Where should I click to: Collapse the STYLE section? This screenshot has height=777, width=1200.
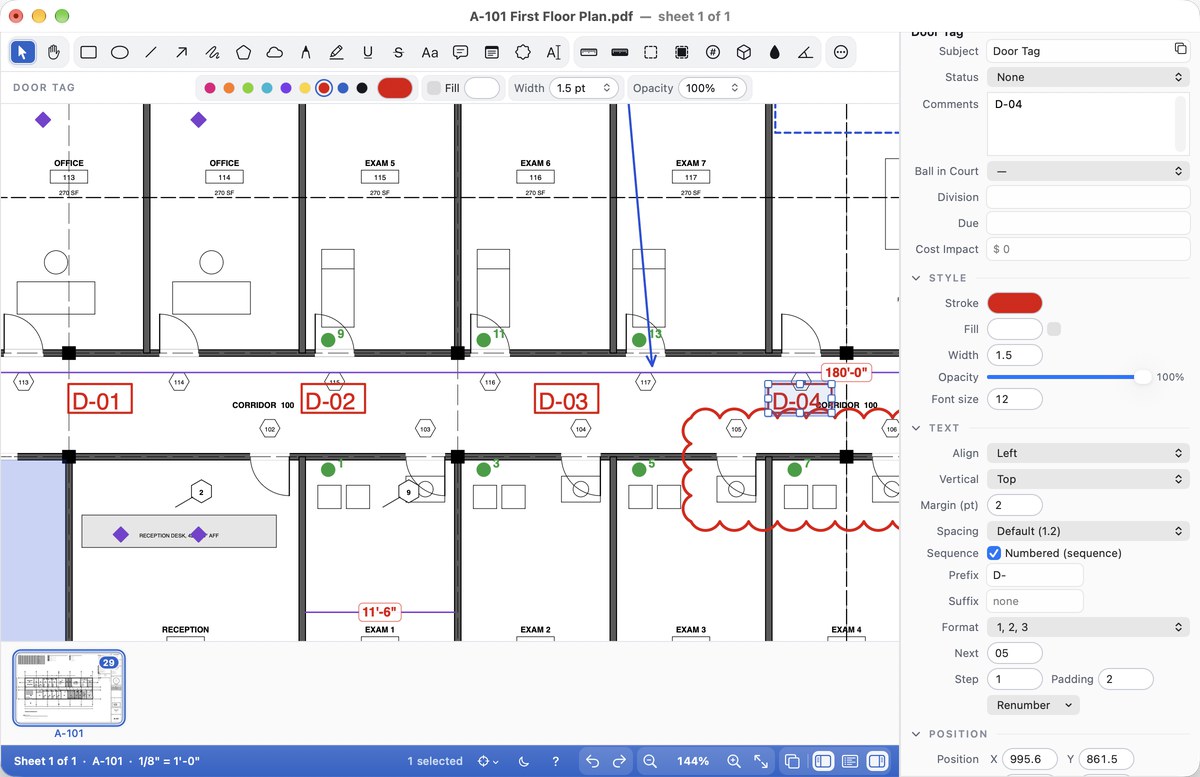click(x=917, y=278)
